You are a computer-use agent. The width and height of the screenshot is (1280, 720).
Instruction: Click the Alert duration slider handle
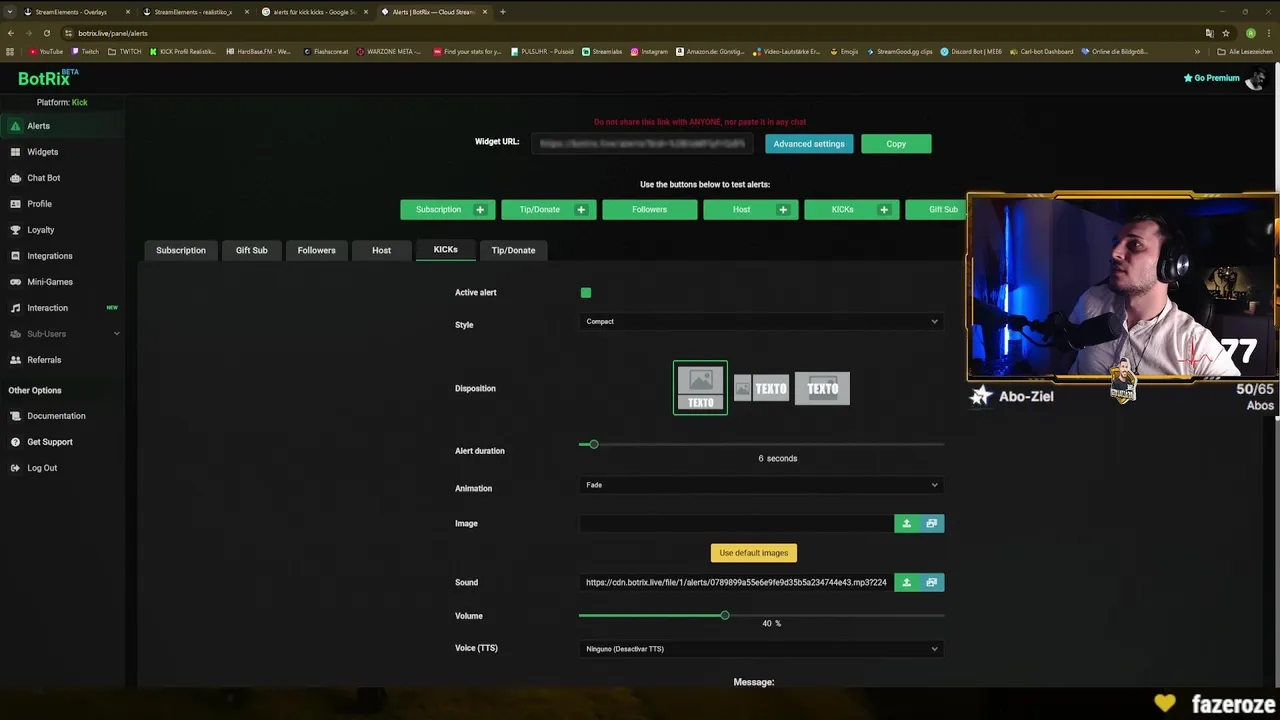[x=593, y=444]
